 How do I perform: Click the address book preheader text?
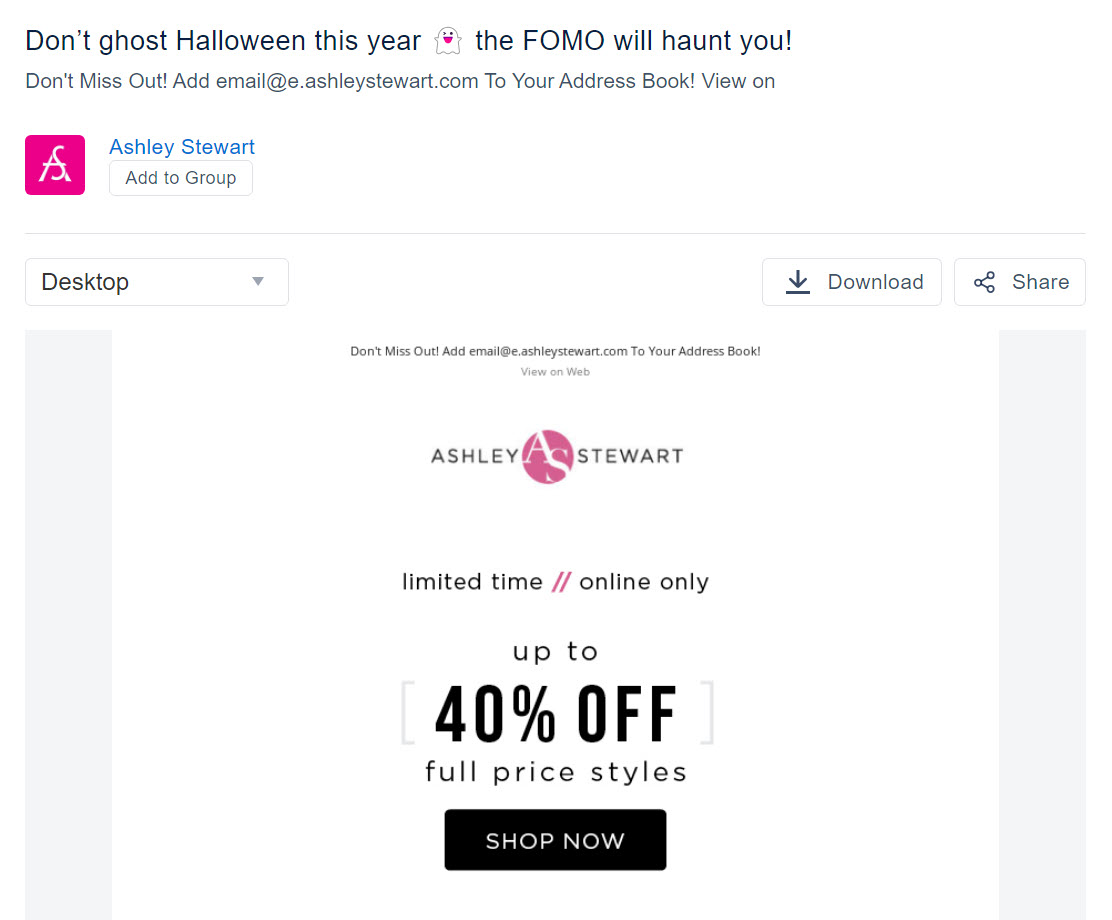(x=555, y=351)
